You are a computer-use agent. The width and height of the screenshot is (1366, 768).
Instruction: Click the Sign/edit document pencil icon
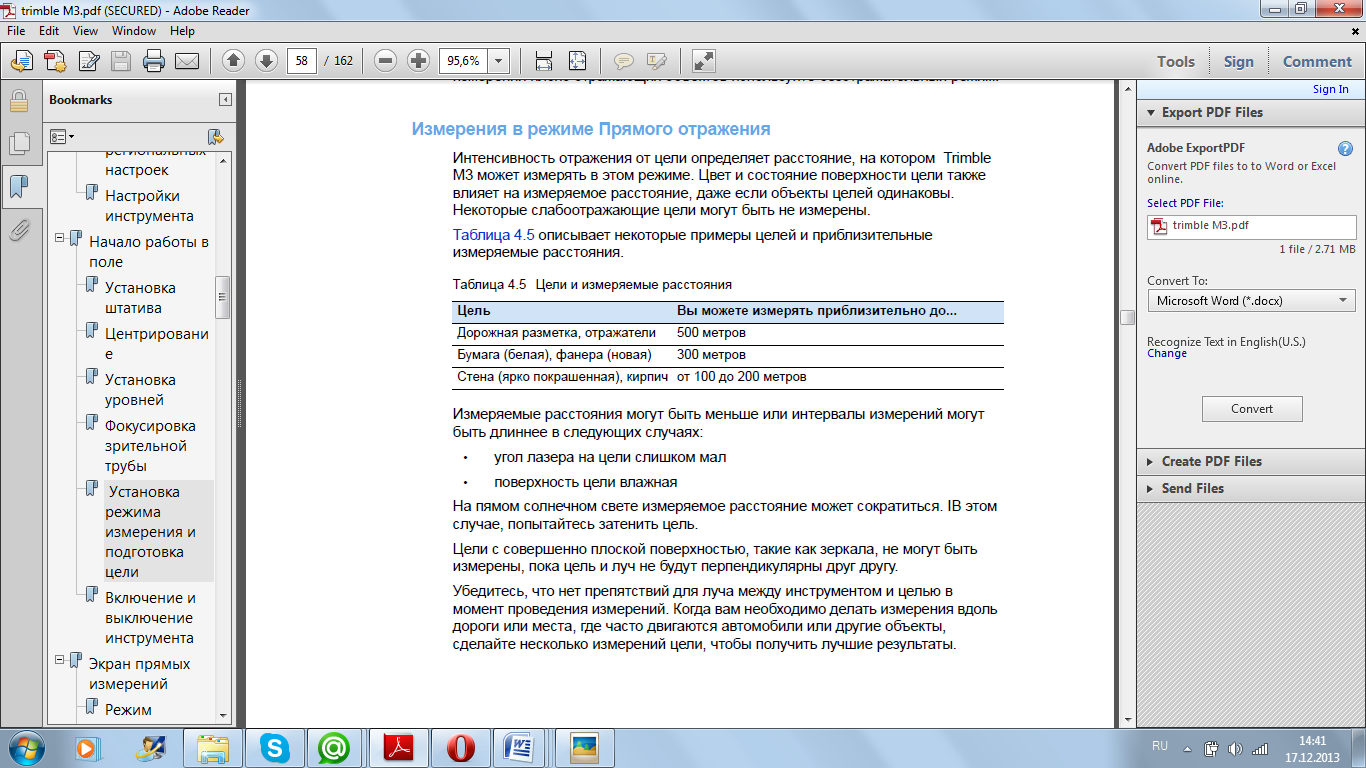[88, 61]
